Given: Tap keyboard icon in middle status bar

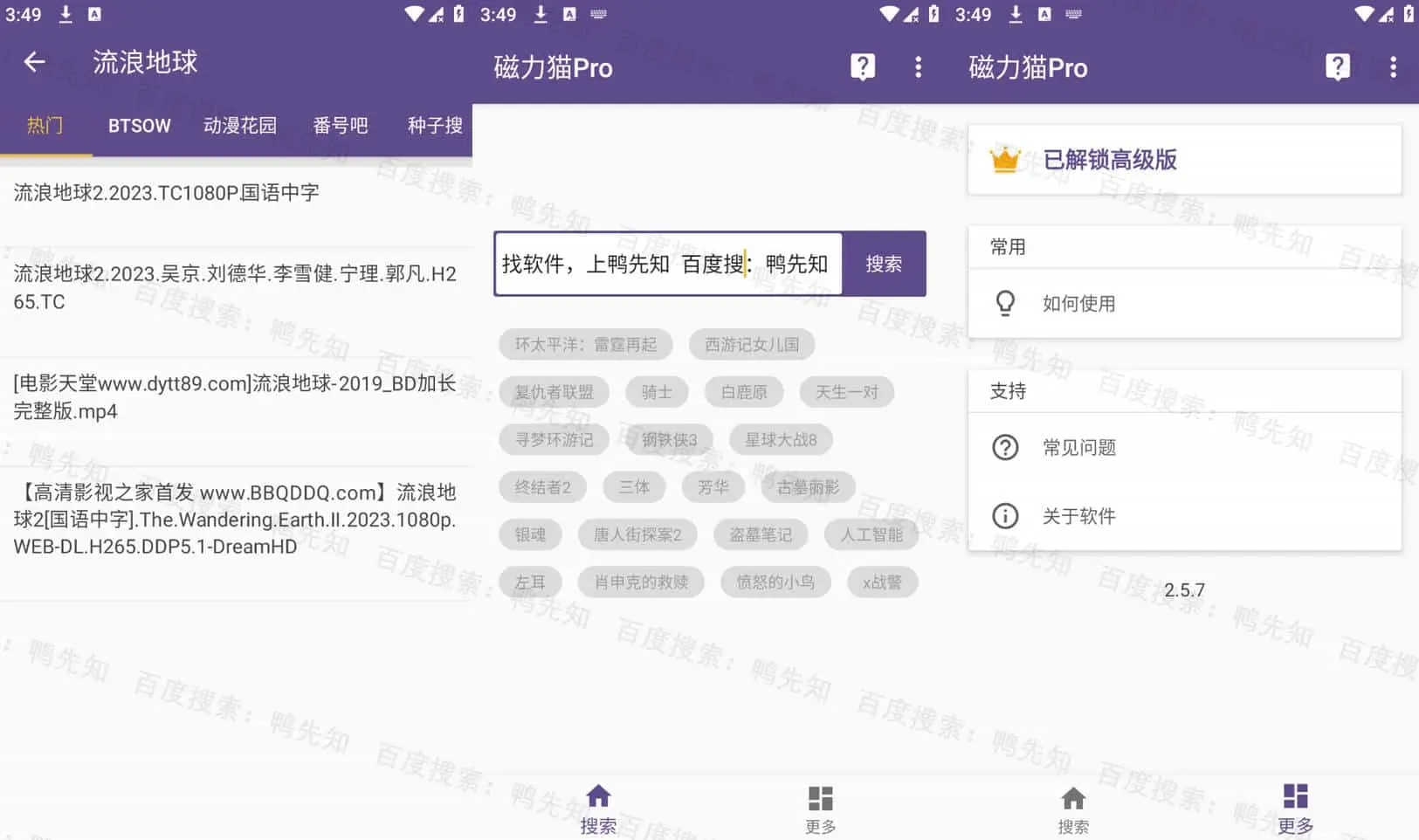Looking at the screenshot, I should click(x=598, y=14).
